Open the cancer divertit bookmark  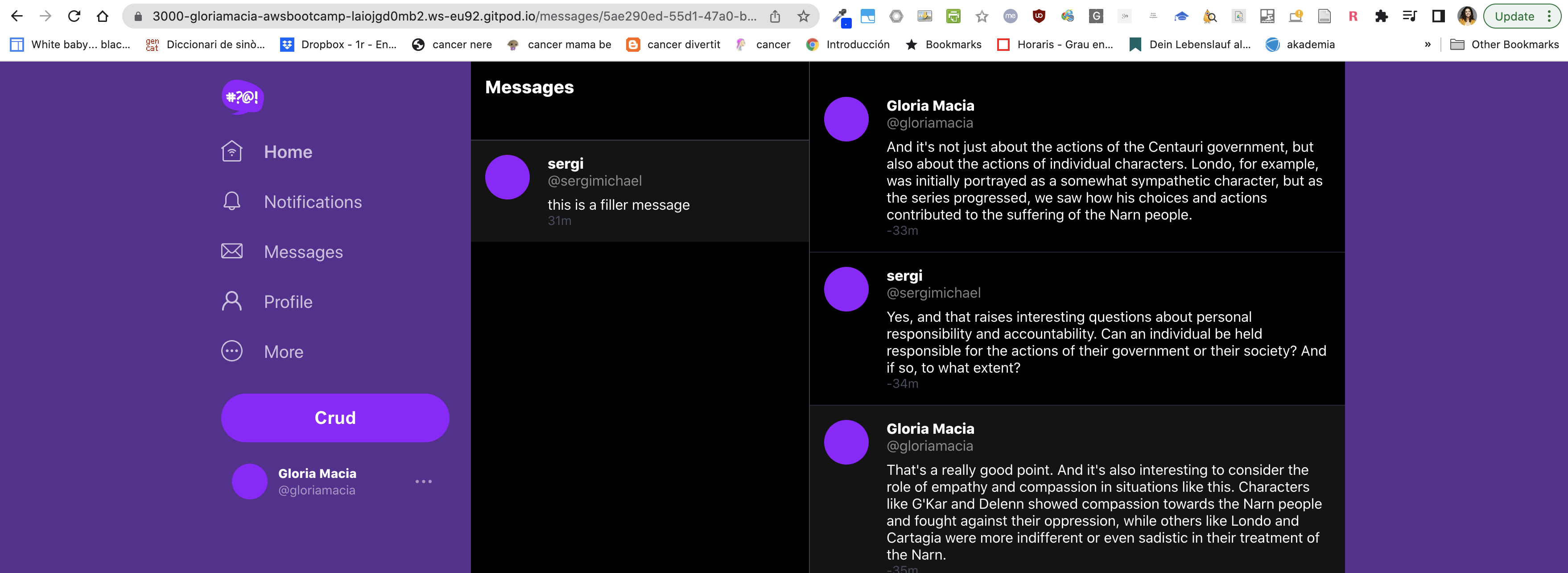tap(683, 44)
